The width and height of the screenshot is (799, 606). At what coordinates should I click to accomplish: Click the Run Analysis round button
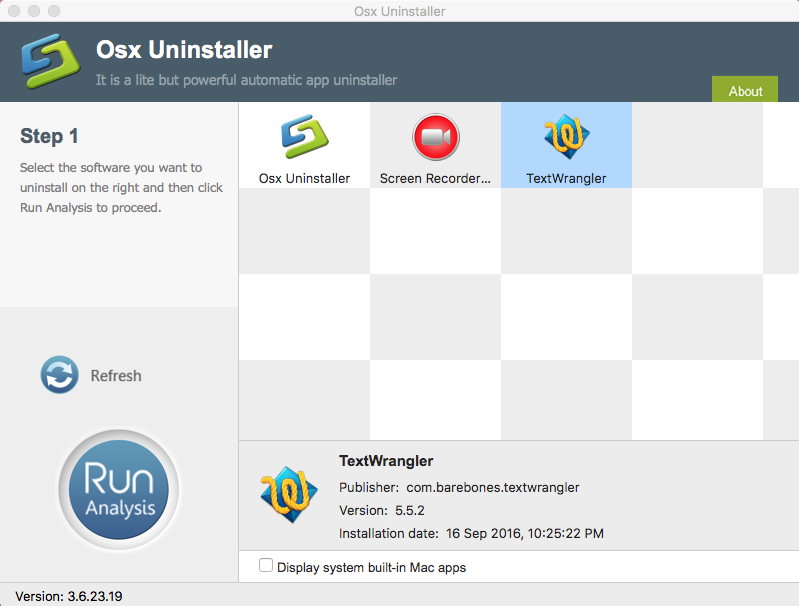click(119, 489)
